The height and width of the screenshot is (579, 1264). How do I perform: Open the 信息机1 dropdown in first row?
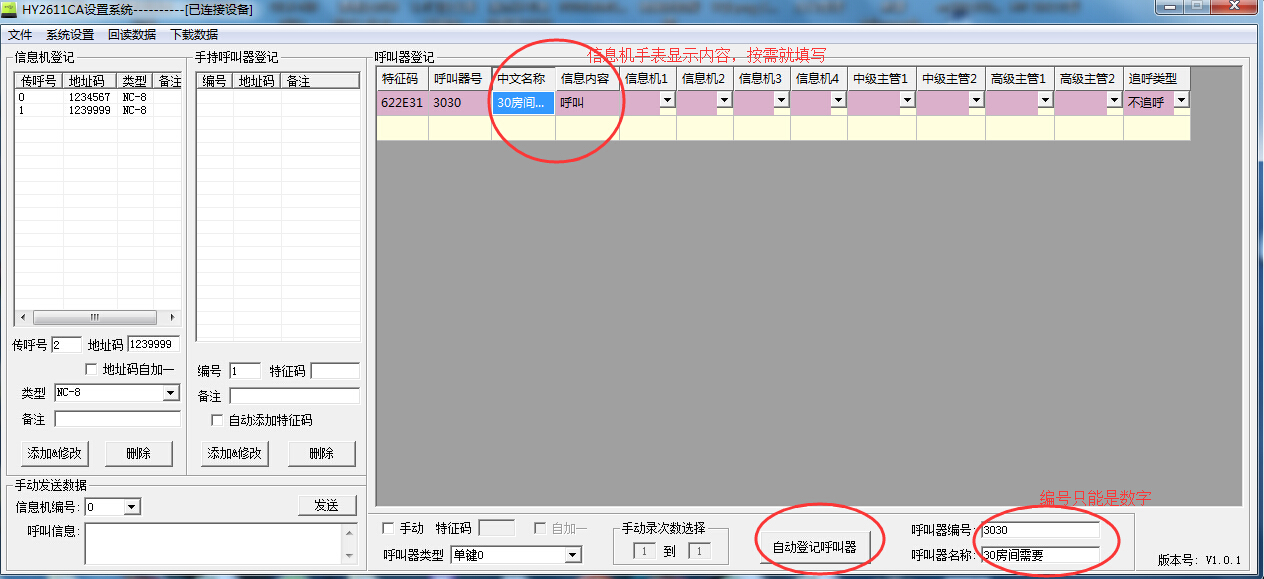(x=666, y=101)
